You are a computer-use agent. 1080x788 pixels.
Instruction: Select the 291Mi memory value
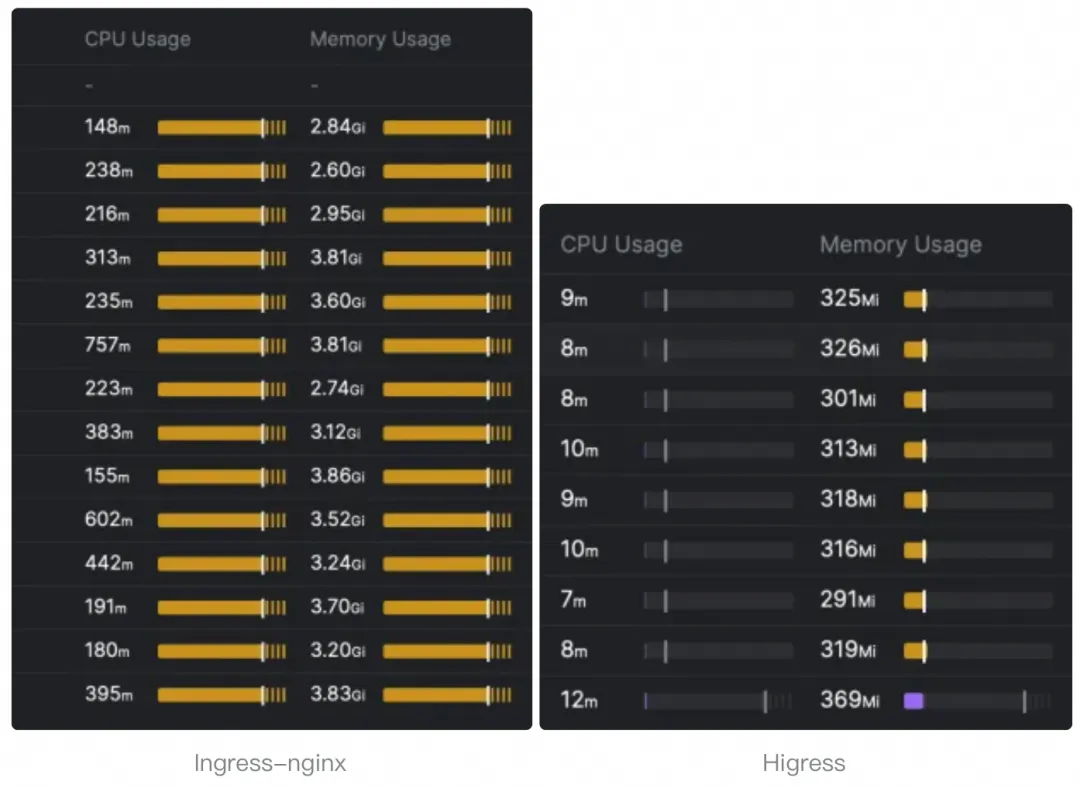click(x=847, y=600)
